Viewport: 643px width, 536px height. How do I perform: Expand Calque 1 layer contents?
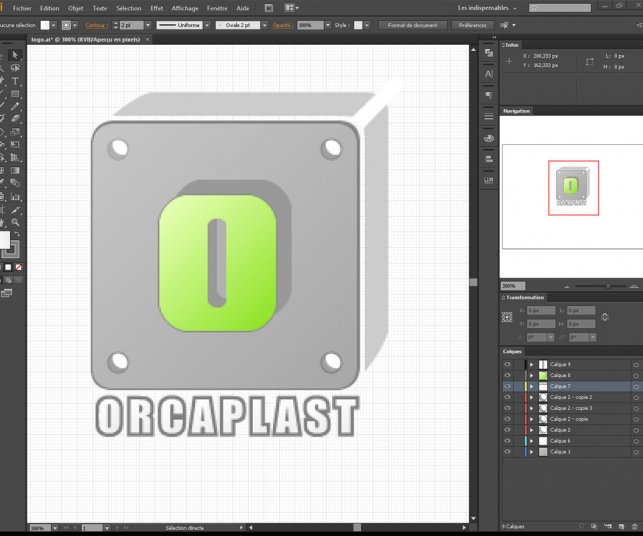tap(531, 452)
